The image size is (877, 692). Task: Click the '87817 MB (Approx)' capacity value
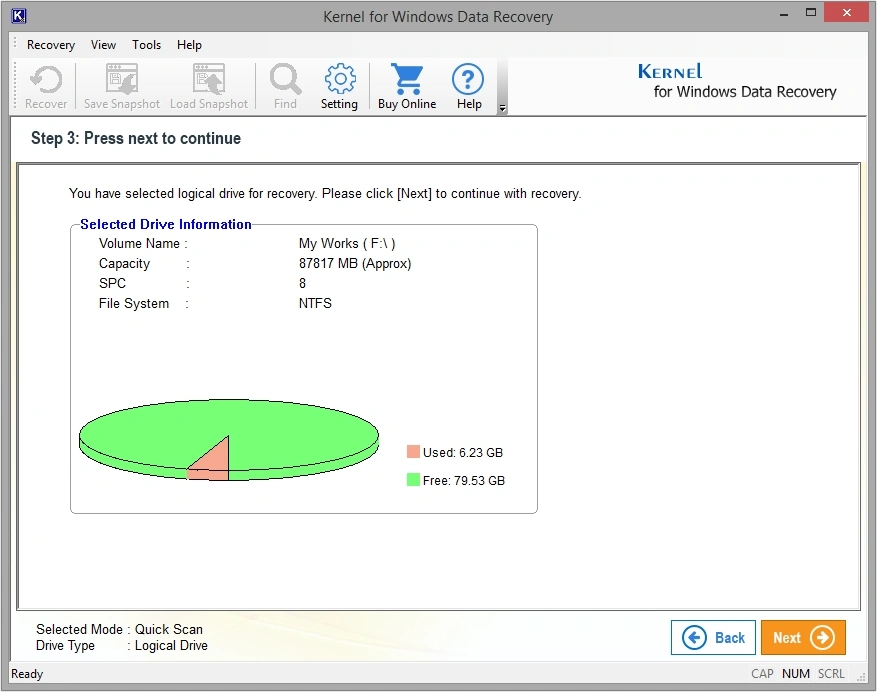[x=355, y=263]
